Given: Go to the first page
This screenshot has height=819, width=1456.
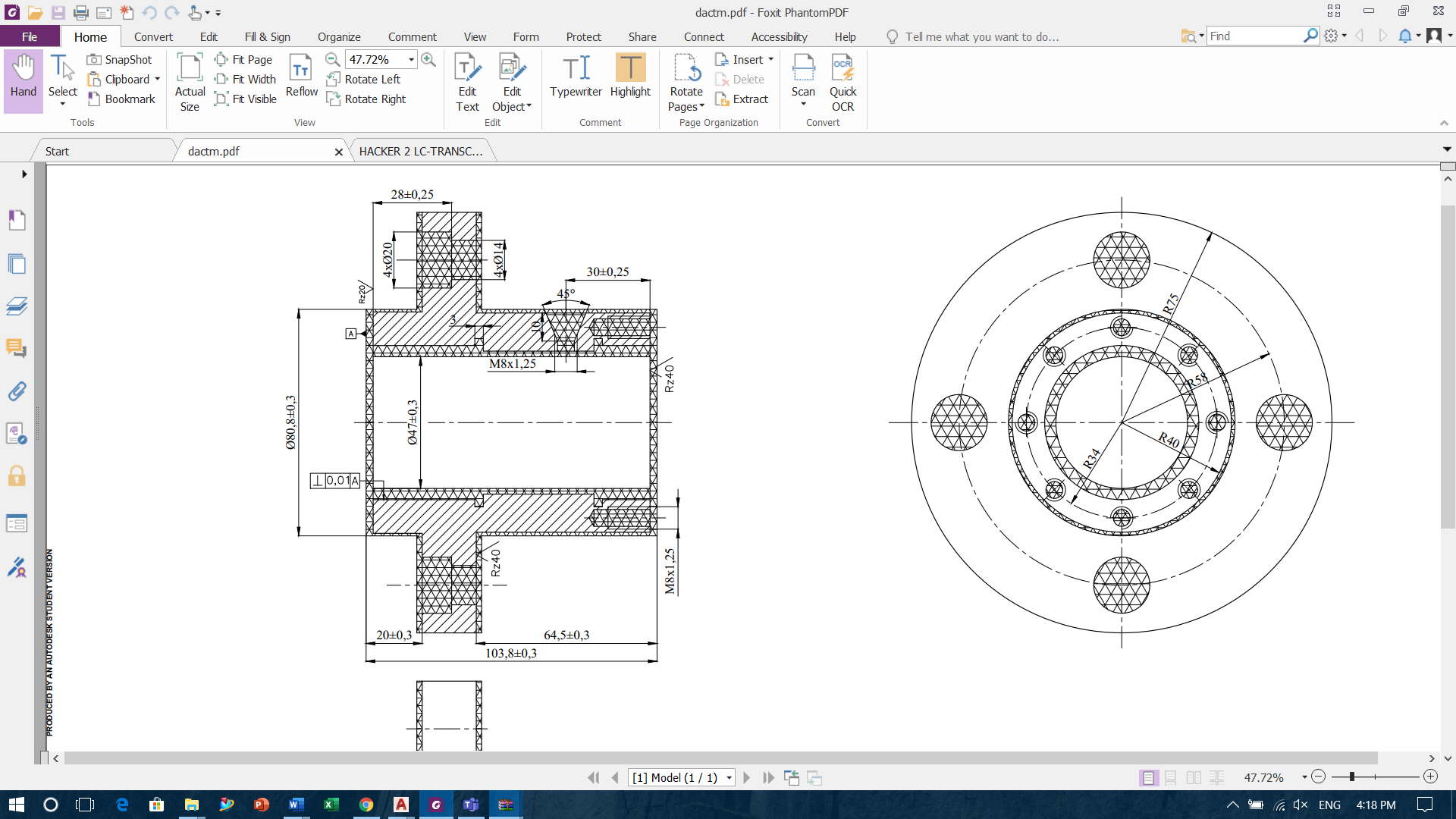Looking at the screenshot, I should click(x=594, y=777).
